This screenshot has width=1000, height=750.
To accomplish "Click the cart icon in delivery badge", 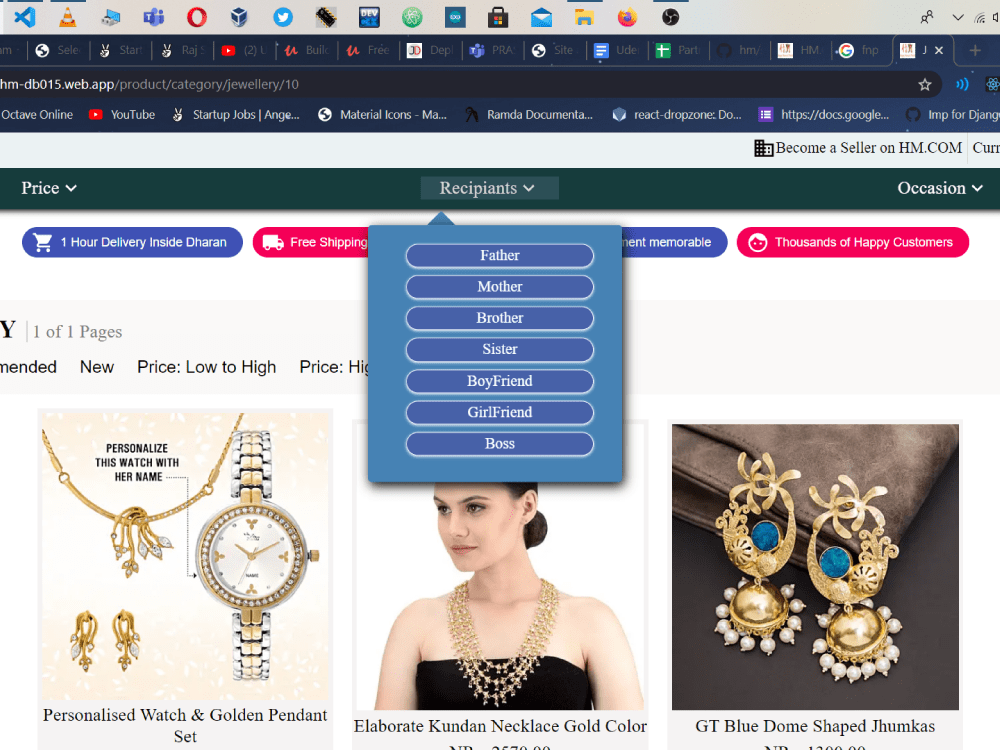I will tap(43, 242).
